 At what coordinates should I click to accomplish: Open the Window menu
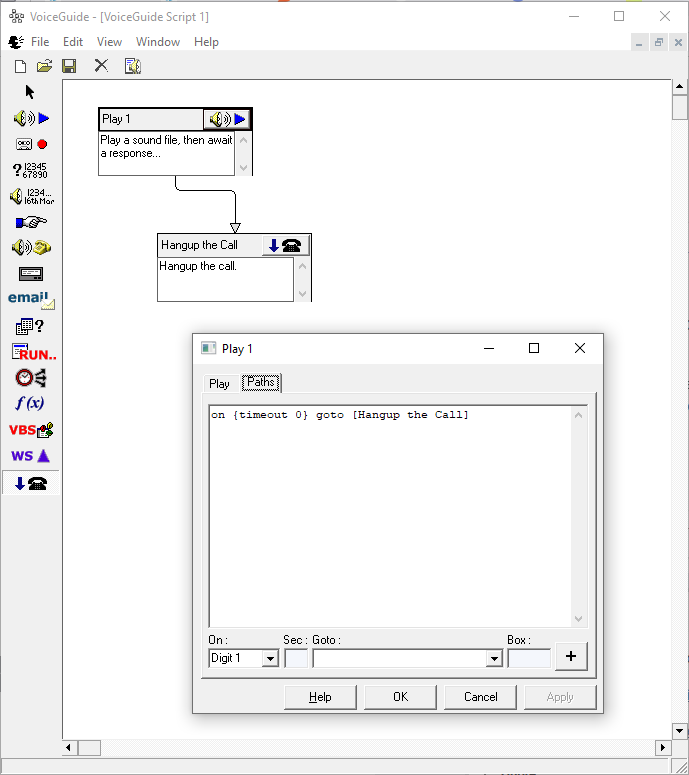158,42
